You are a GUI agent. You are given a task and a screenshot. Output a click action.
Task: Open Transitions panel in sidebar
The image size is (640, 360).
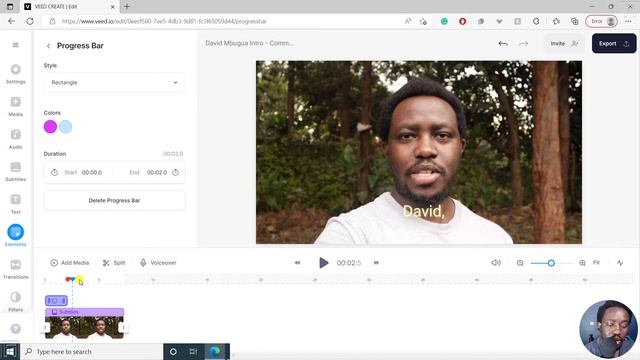click(16, 269)
